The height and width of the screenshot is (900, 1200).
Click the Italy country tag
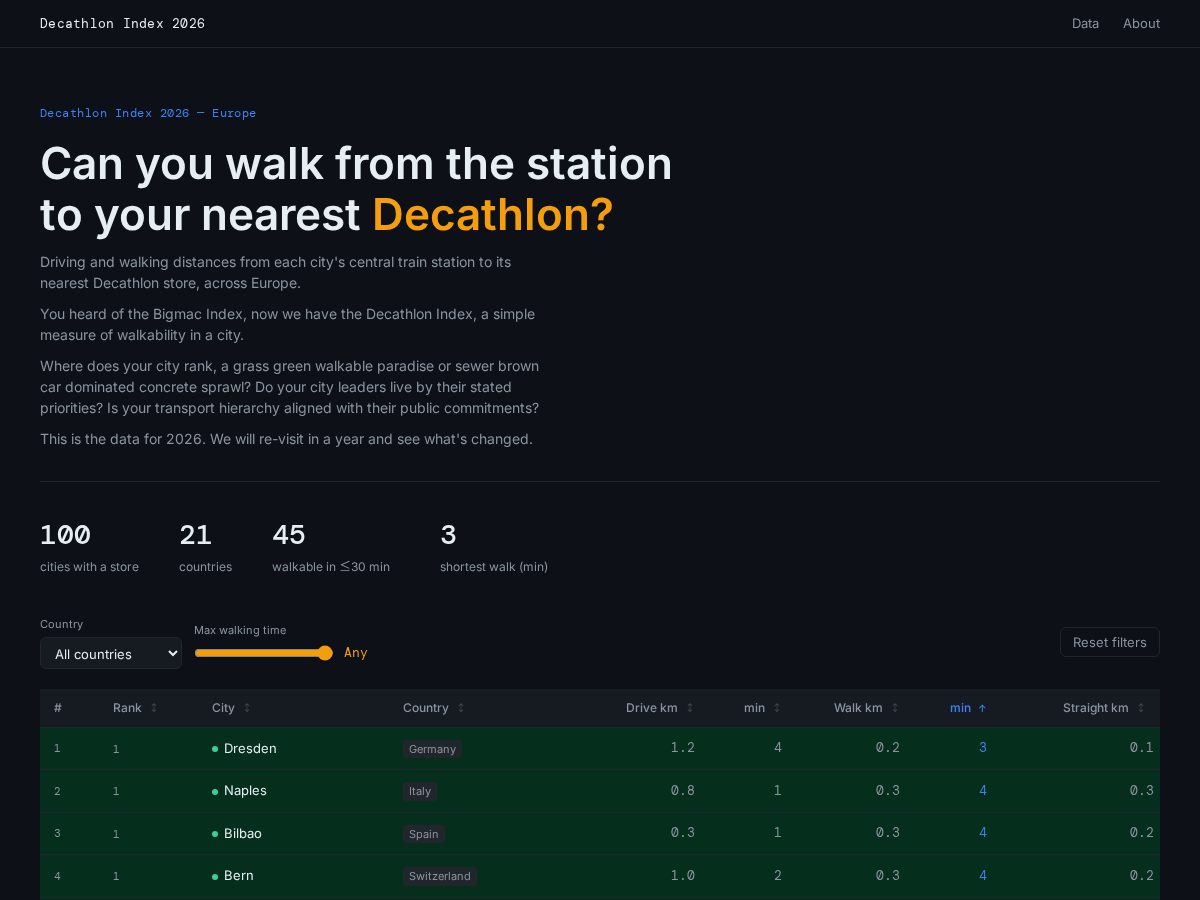coord(420,791)
